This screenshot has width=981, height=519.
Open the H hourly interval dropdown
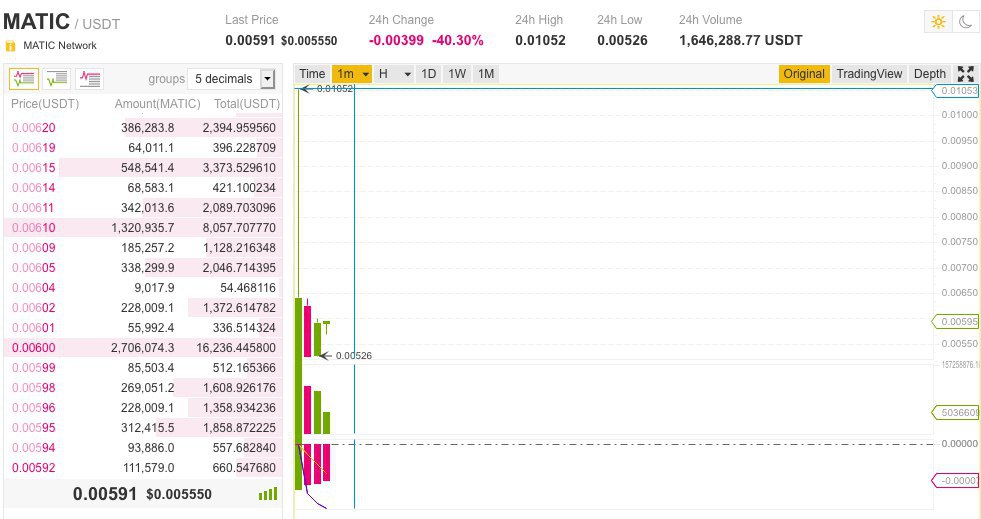395,74
